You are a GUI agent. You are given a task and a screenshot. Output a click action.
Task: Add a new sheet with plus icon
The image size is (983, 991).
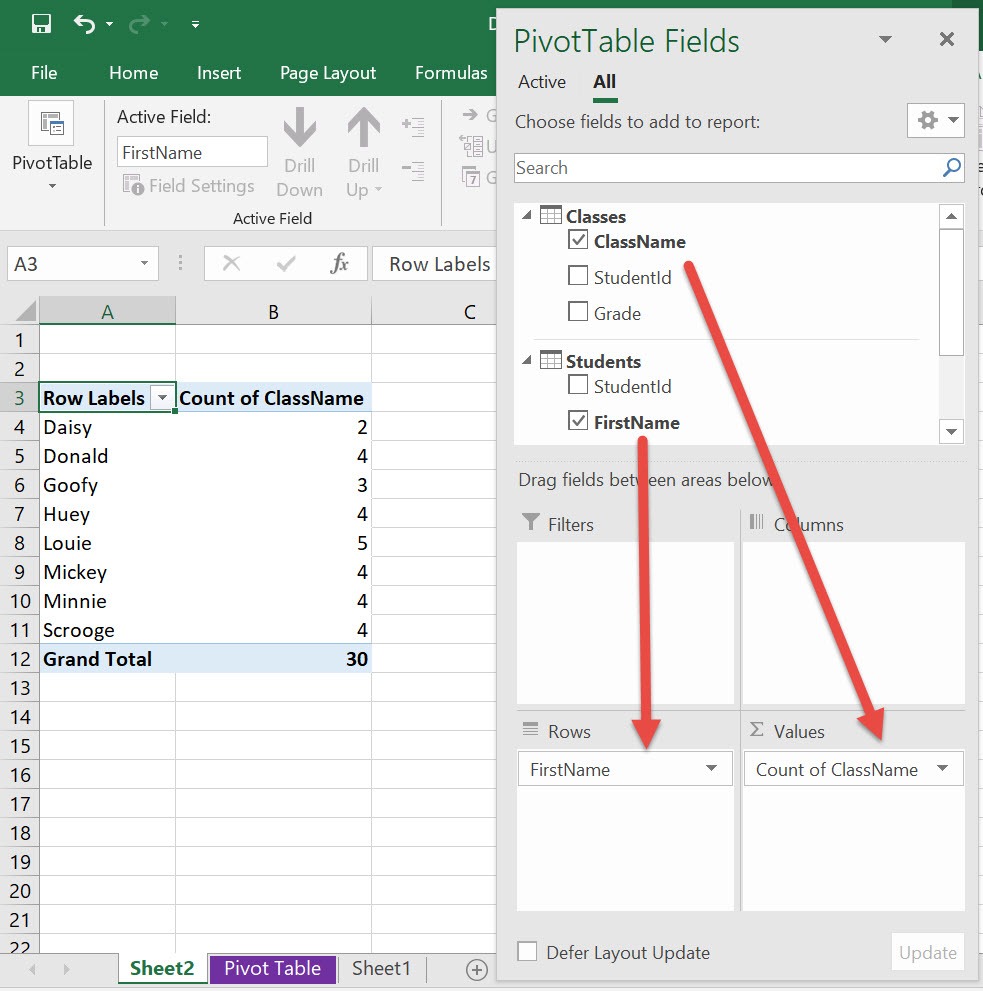[x=477, y=970]
